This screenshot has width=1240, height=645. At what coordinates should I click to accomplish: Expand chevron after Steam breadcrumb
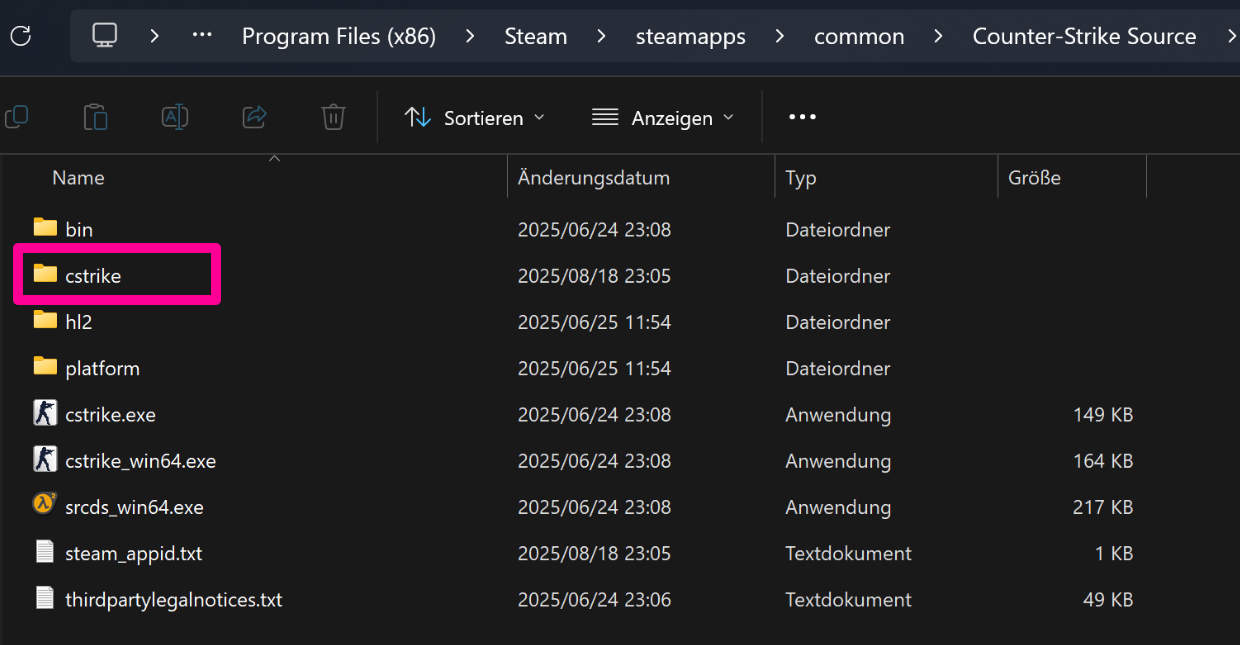tap(601, 36)
